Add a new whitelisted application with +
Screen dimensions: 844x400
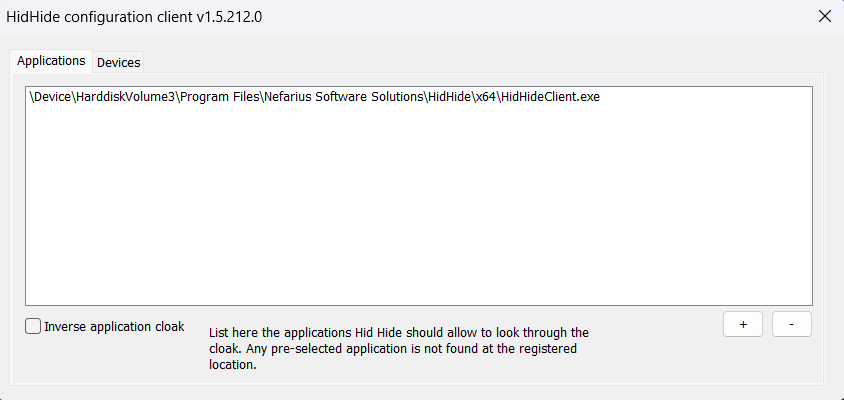point(743,324)
